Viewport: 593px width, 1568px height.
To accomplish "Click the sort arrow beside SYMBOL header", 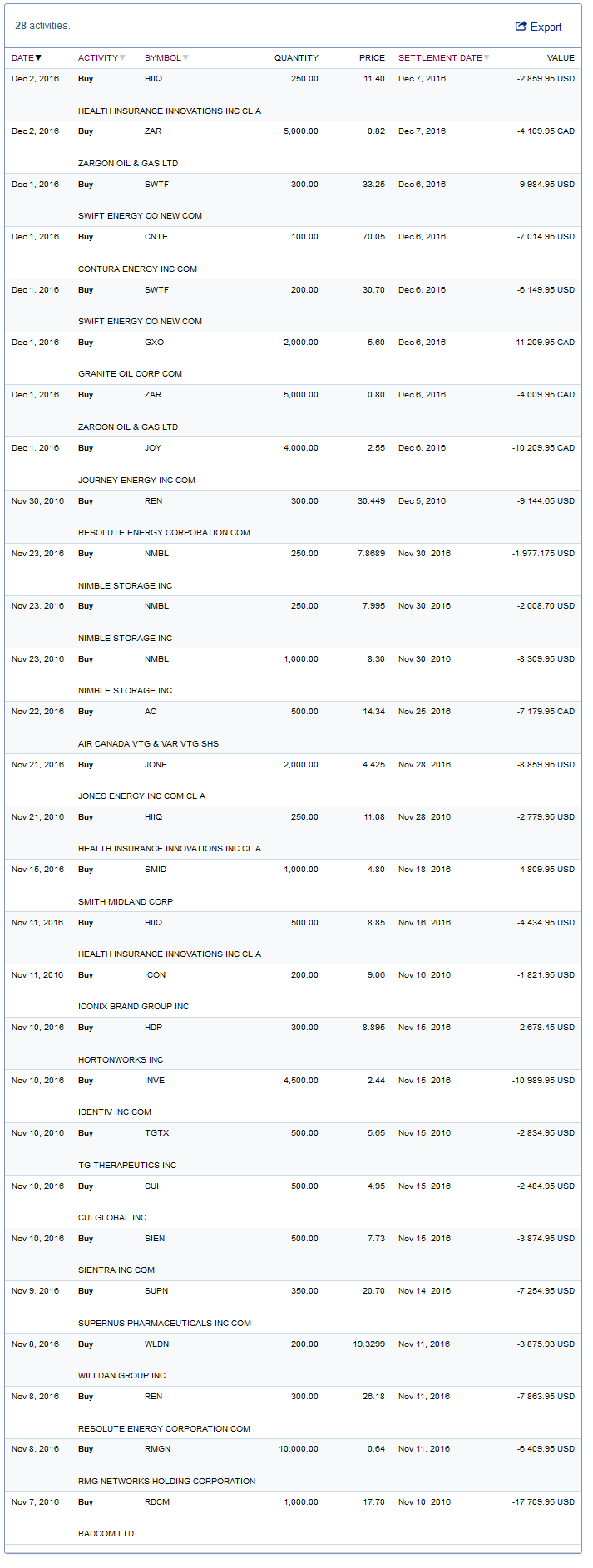I will (x=185, y=58).
